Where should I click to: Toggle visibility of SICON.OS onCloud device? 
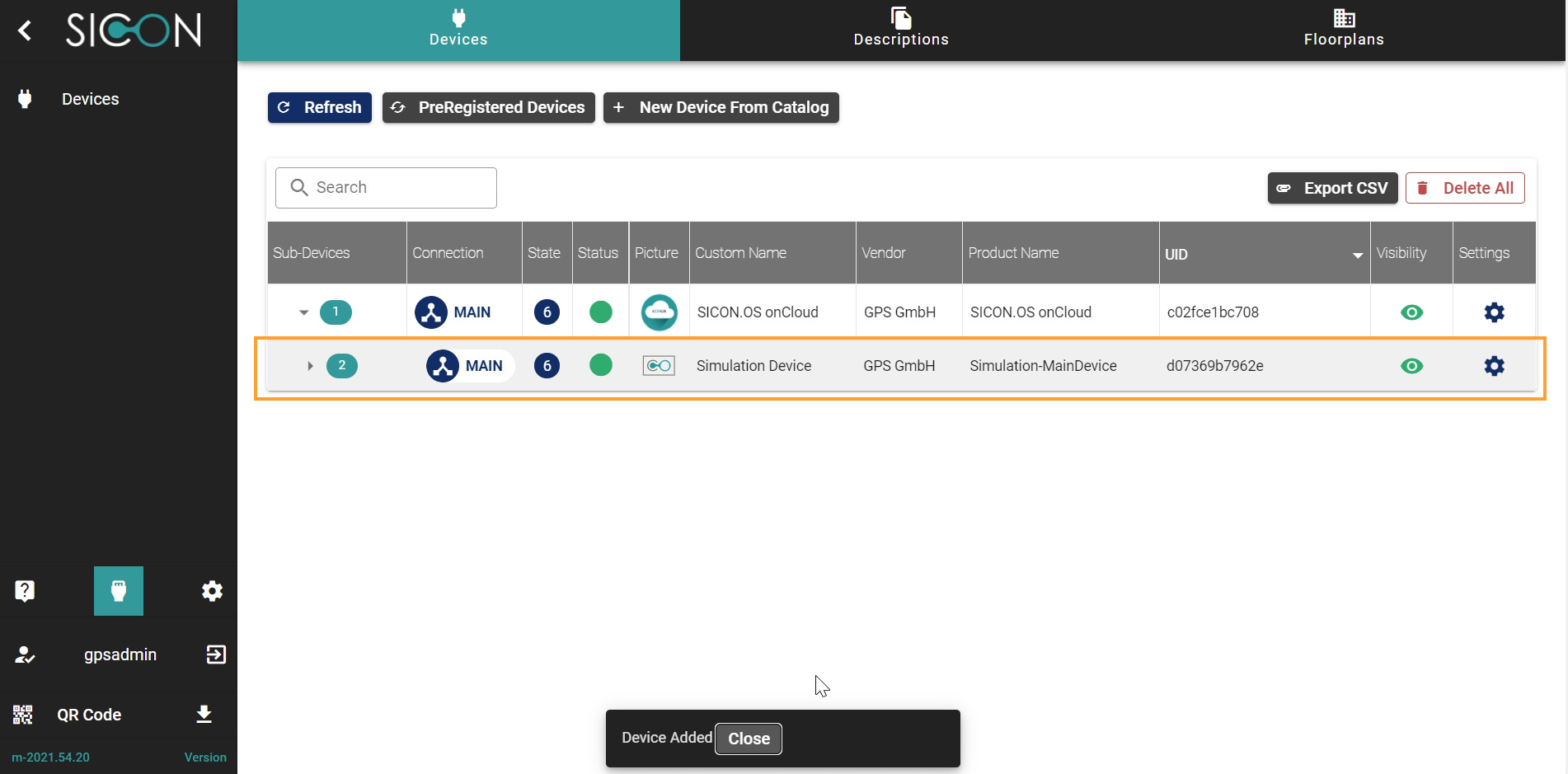tap(1411, 312)
